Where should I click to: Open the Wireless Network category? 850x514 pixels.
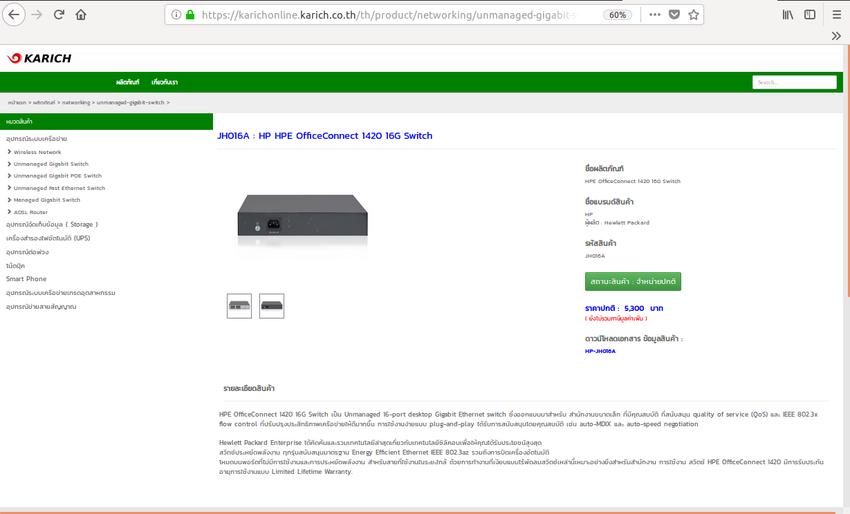click(x=37, y=152)
